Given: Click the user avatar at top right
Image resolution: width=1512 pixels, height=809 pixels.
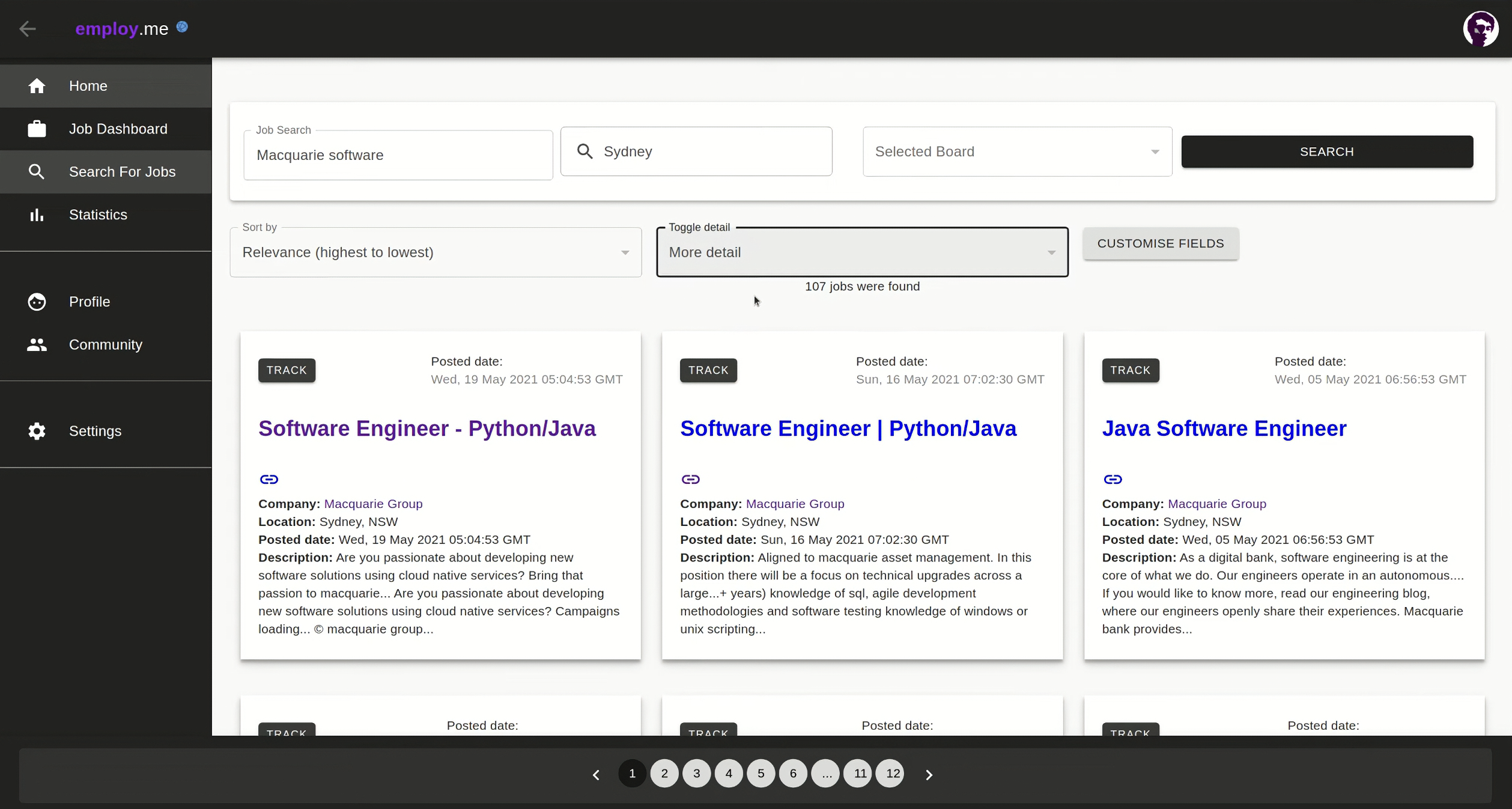Looking at the screenshot, I should 1481,28.
